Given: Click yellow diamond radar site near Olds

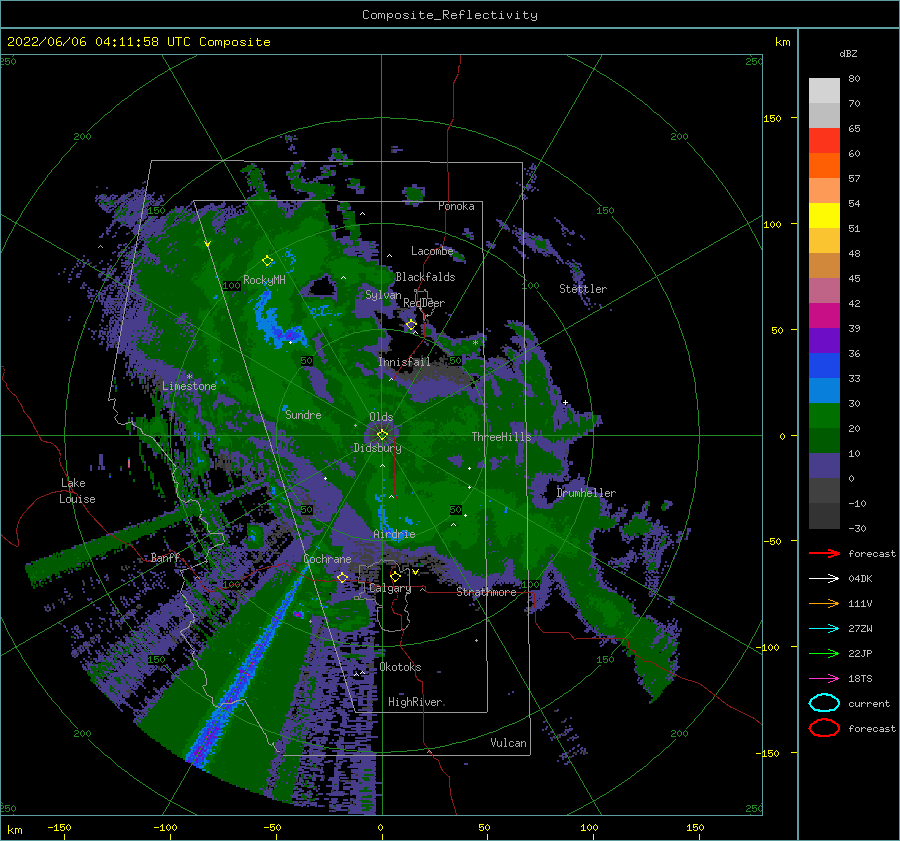Looking at the screenshot, I should 382,435.
